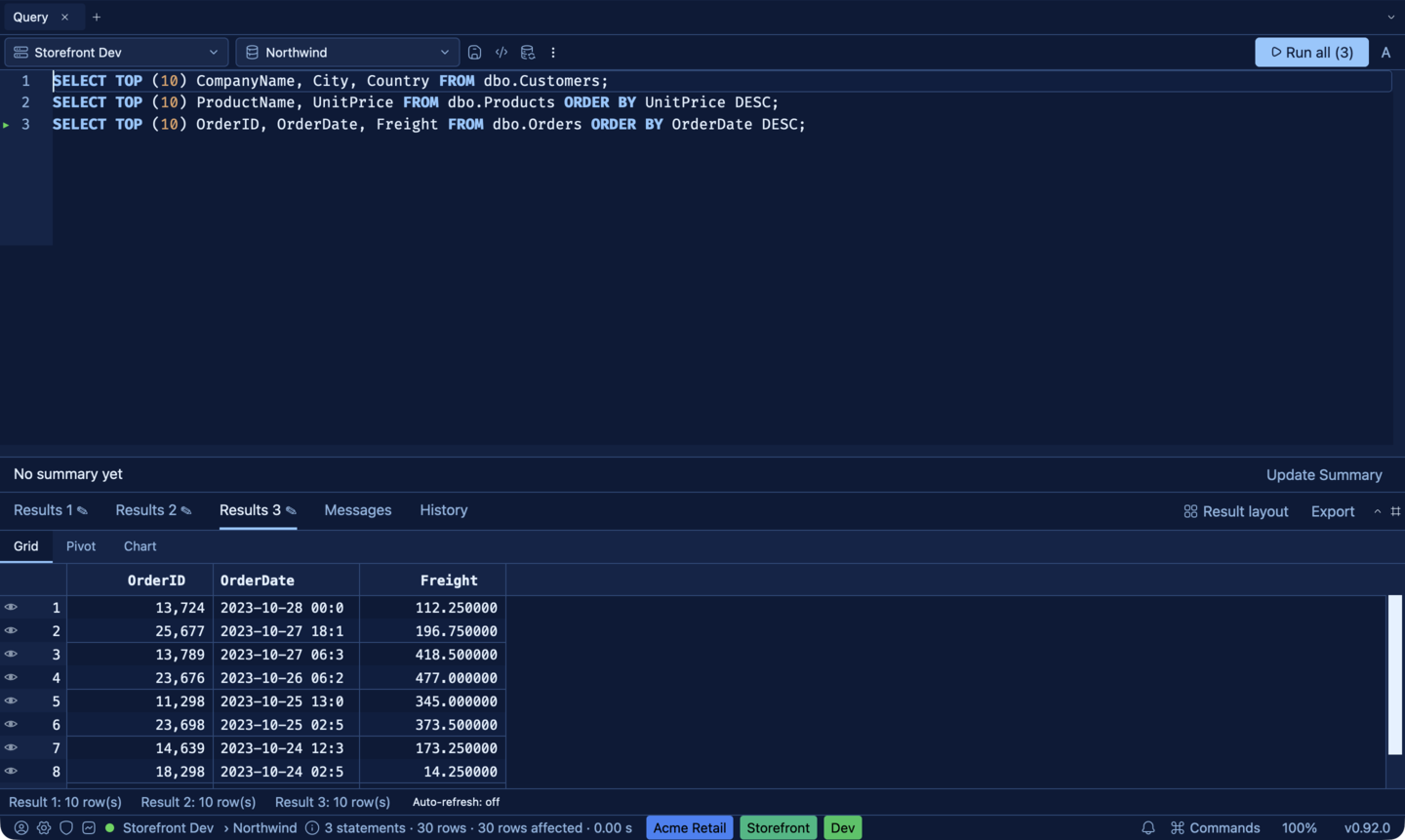Add a new query tab with plus icon

click(97, 18)
